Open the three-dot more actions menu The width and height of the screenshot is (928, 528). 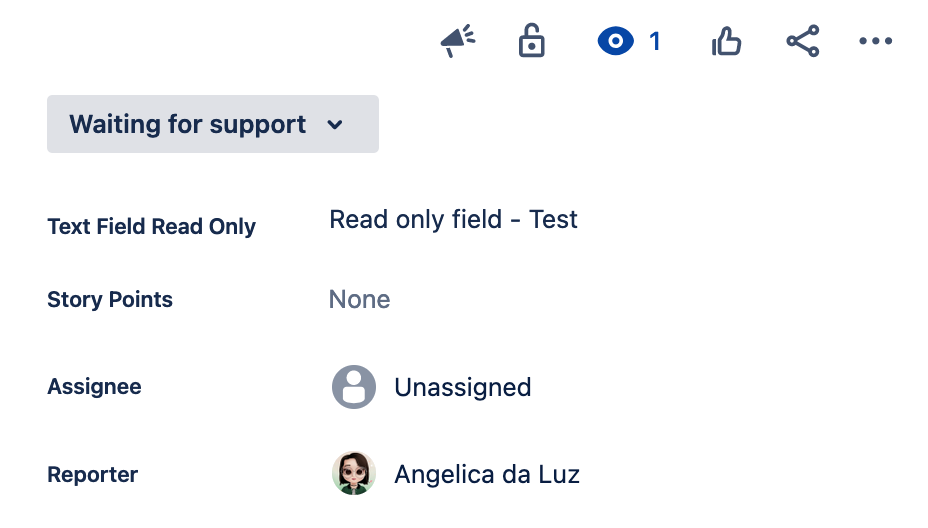[875, 42]
